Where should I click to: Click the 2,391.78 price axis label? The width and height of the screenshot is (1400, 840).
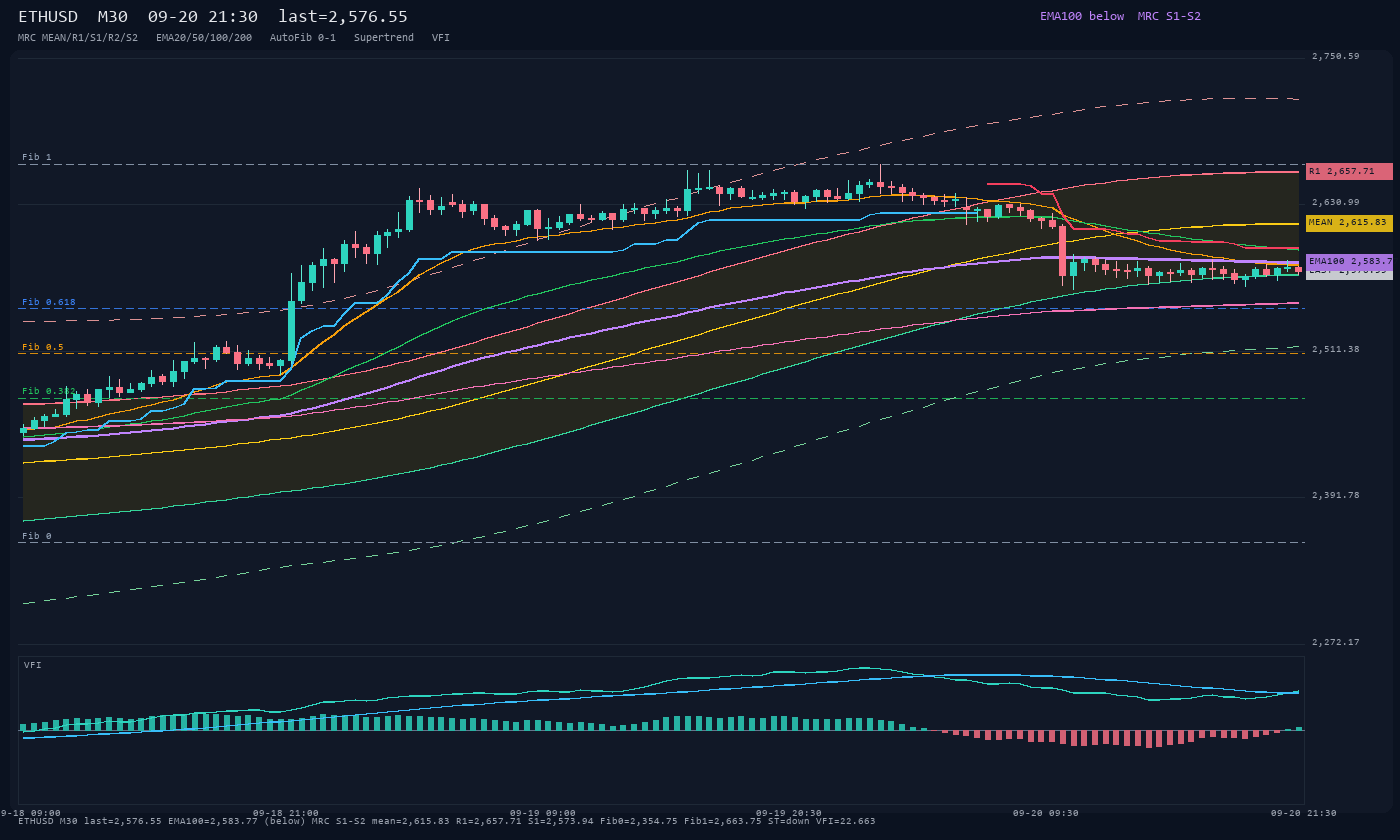point(1335,495)
